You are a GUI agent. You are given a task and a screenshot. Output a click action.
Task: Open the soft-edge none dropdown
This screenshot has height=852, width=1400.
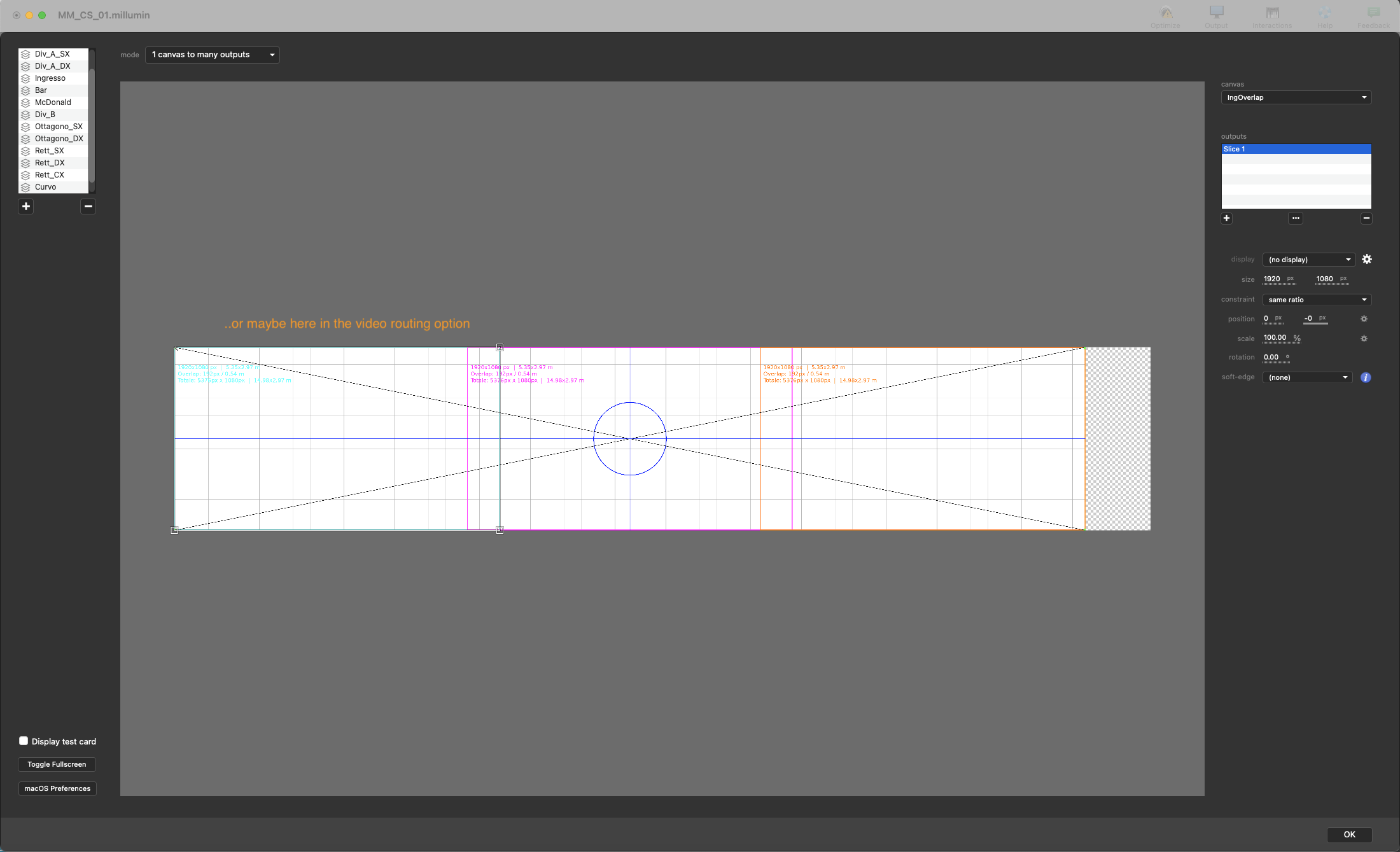pyautogui.click(x=1307, y=377)
